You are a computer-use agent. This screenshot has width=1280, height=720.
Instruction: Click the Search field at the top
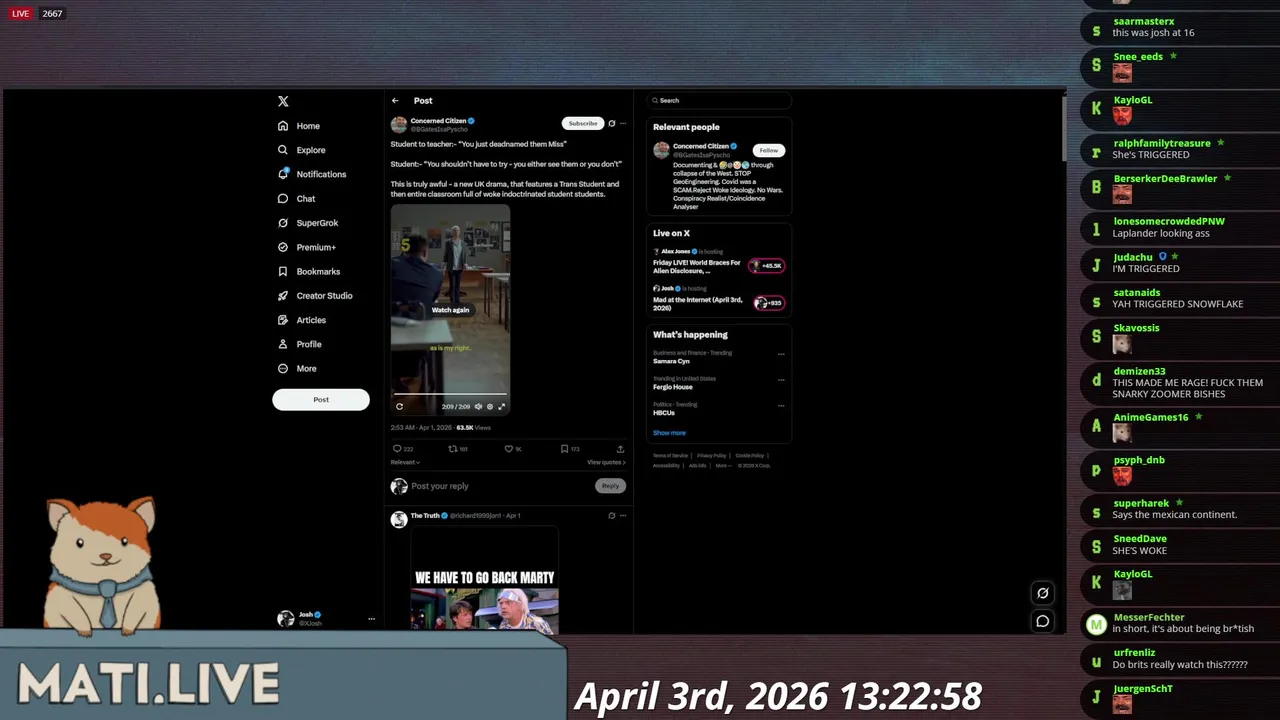coord(719,100)
